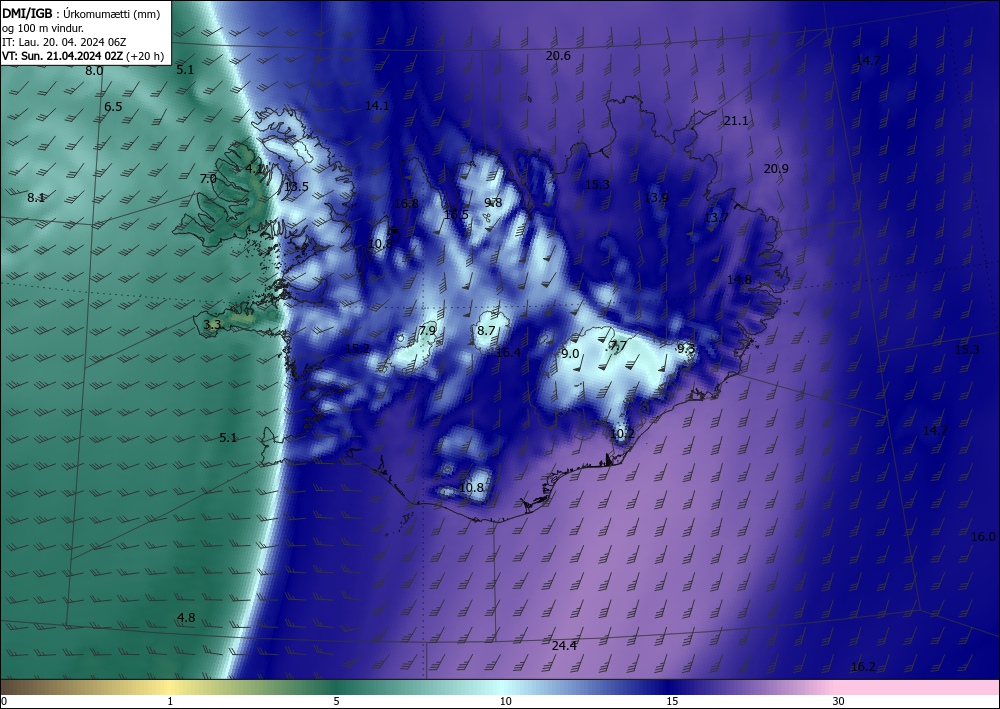The height and width of the screenshot is (709, 1000).
Task: Click the 13.5 value label
Action: click(297, 187)
